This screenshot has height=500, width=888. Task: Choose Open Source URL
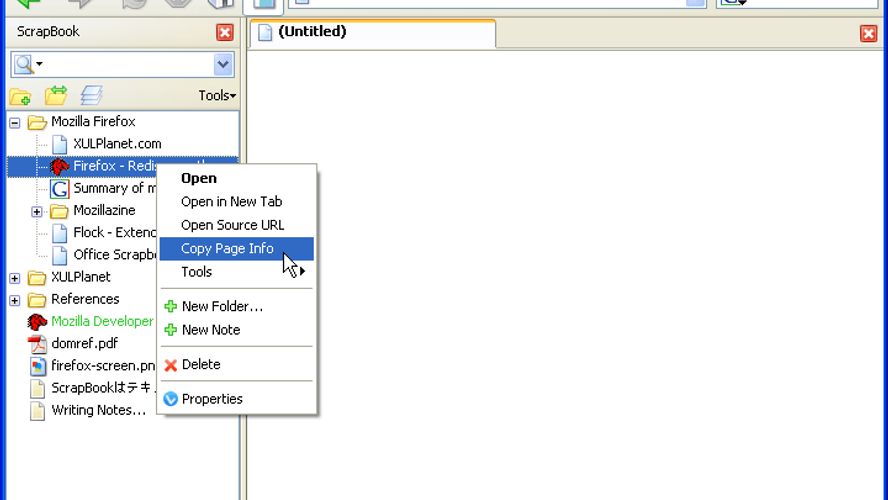tap(237, 225)
